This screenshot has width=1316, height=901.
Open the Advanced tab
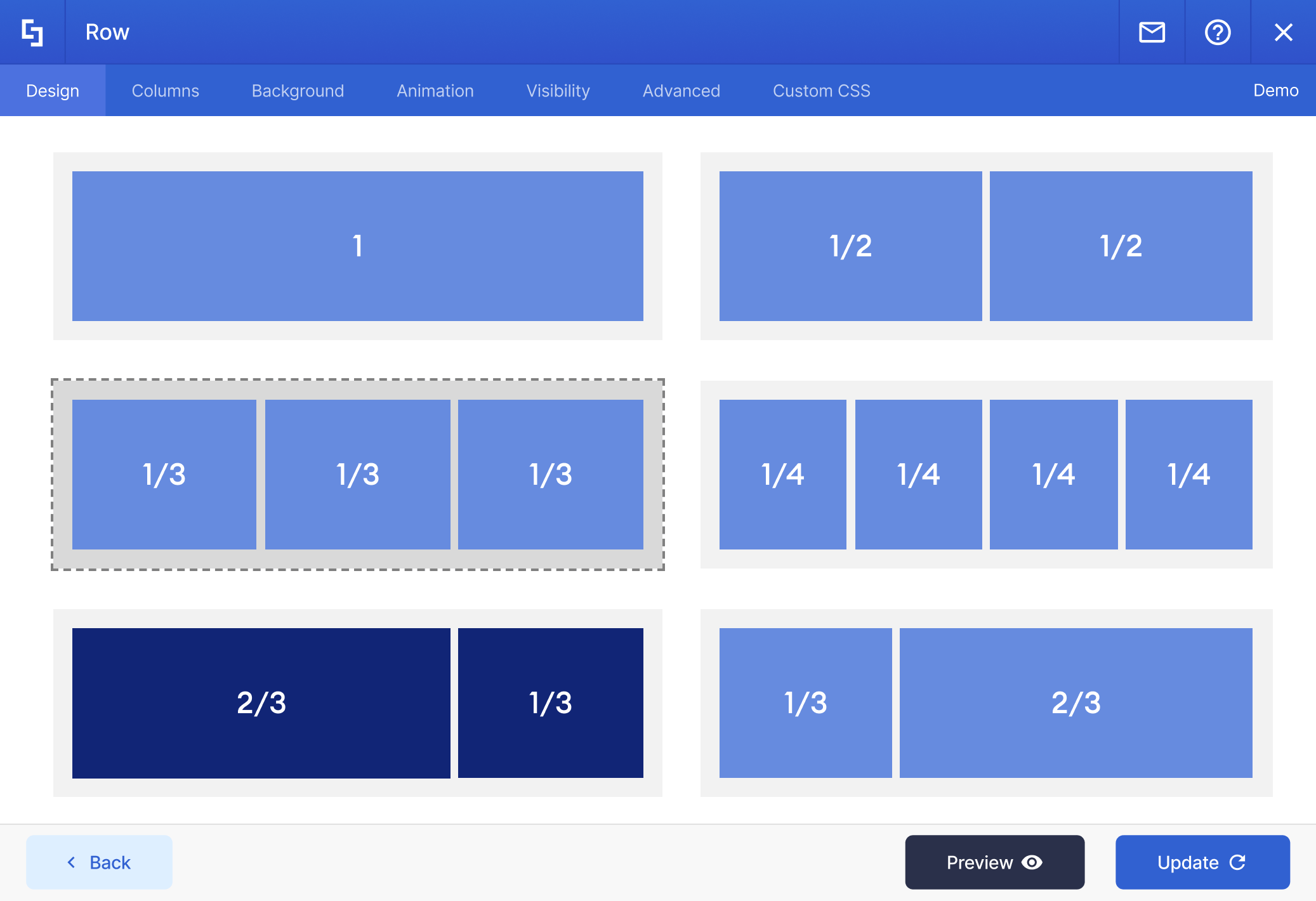[x=681, y=91]
